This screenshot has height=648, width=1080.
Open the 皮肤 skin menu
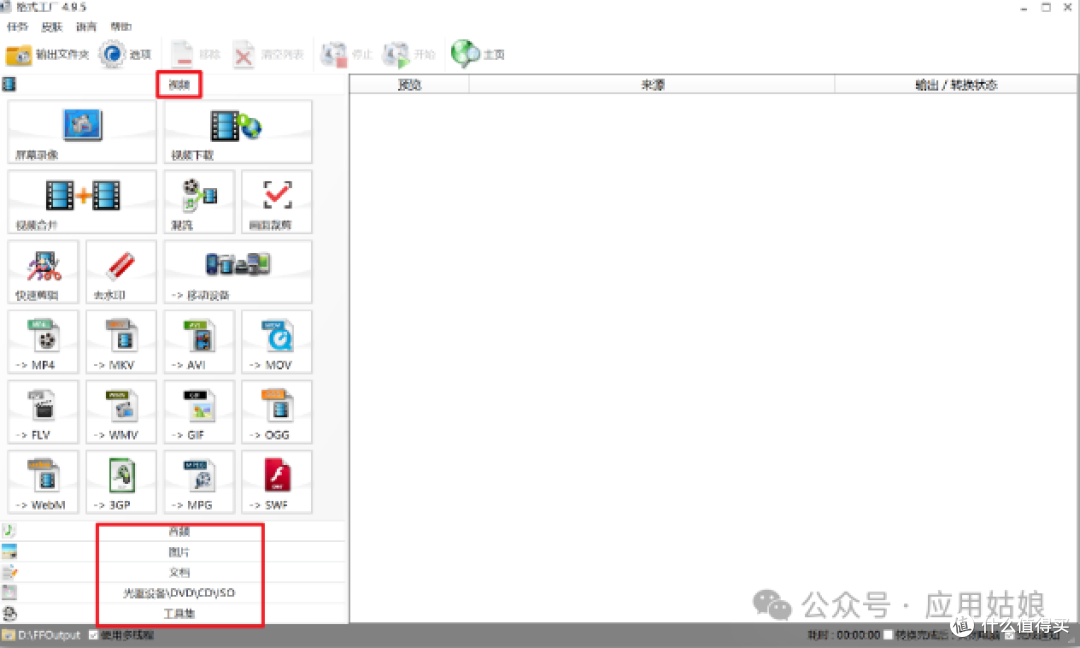(x=52, y=27)
